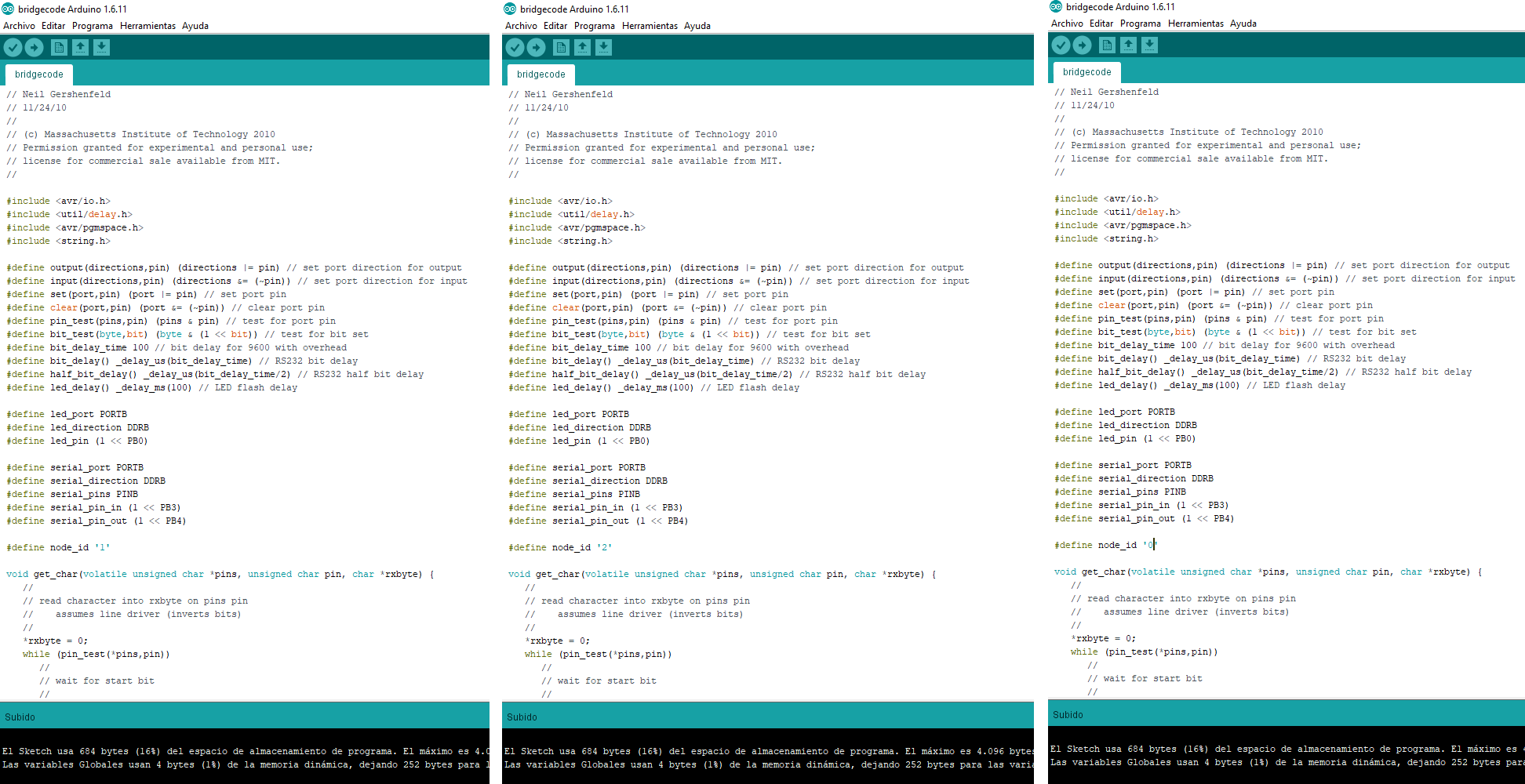Click Upload arrow icon in left window
This screenshot has height=784, width=1525.
click(34, 47)
